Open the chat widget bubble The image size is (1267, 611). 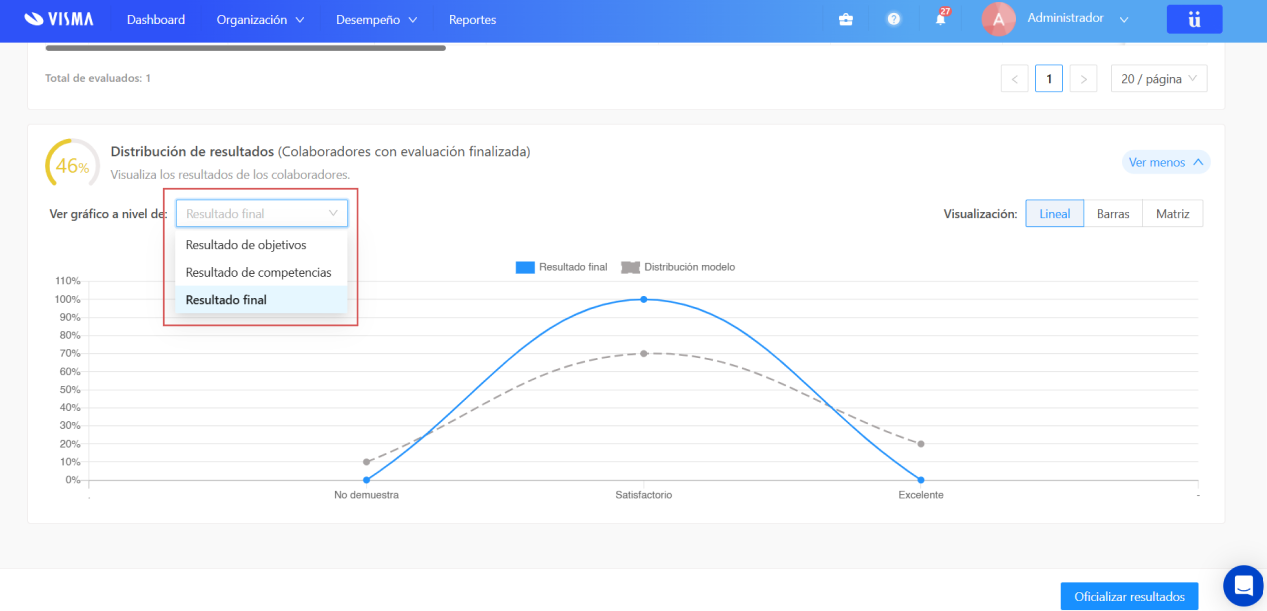1243,585
